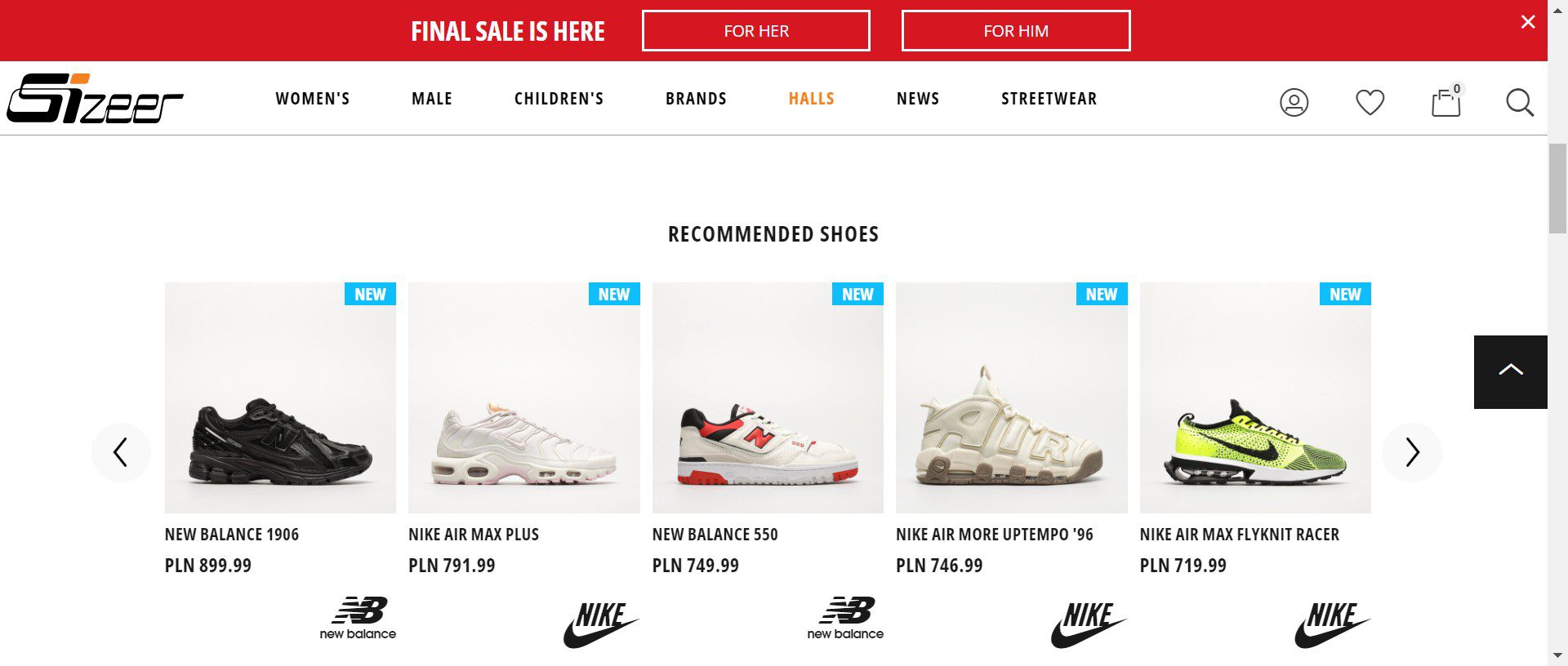Open the Women's menu

point(312,99)
